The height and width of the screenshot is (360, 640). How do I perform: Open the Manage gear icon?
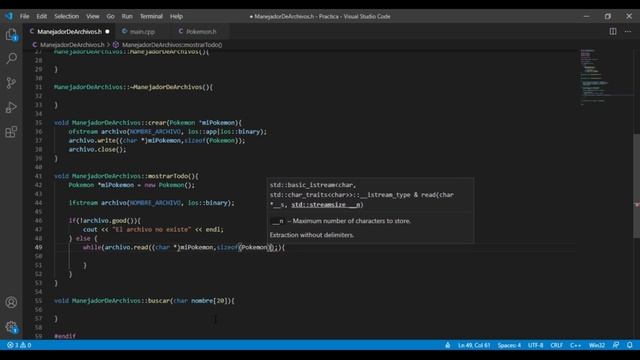pyautogui.click(x=11, y=327)
